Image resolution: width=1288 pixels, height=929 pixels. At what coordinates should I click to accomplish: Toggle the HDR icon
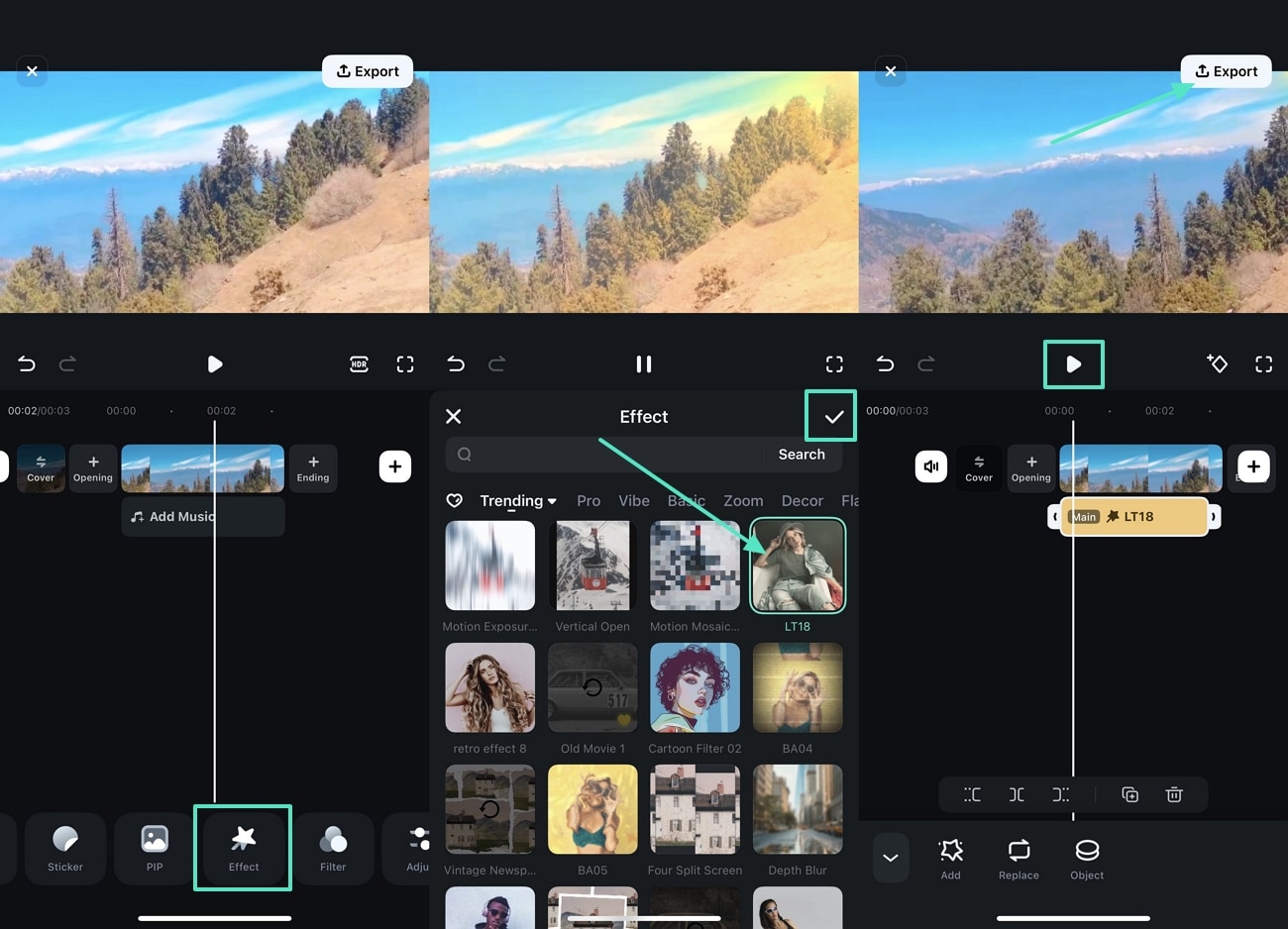[x=359, y=364]
